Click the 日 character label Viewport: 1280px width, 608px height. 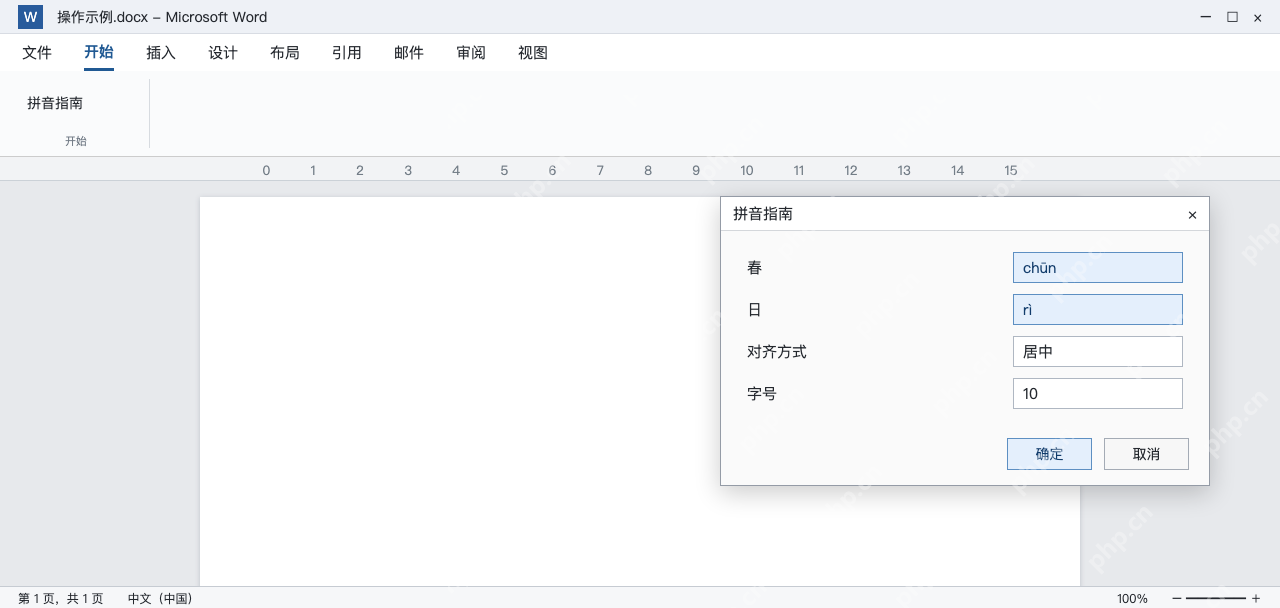tap(755, 310)
